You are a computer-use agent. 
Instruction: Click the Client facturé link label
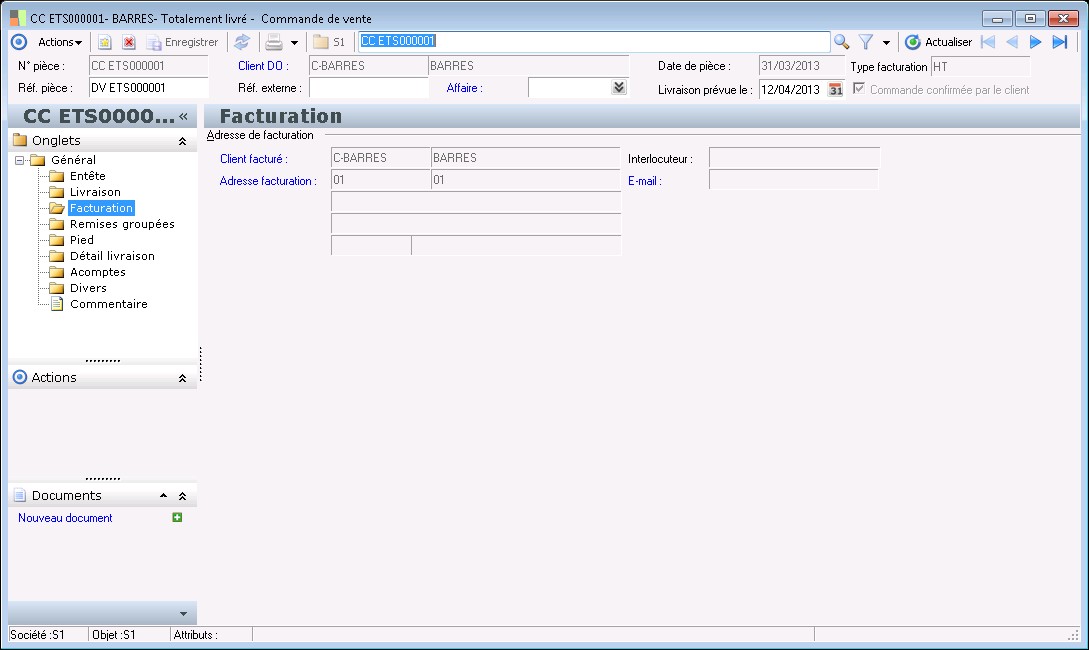tap(253, 159)
